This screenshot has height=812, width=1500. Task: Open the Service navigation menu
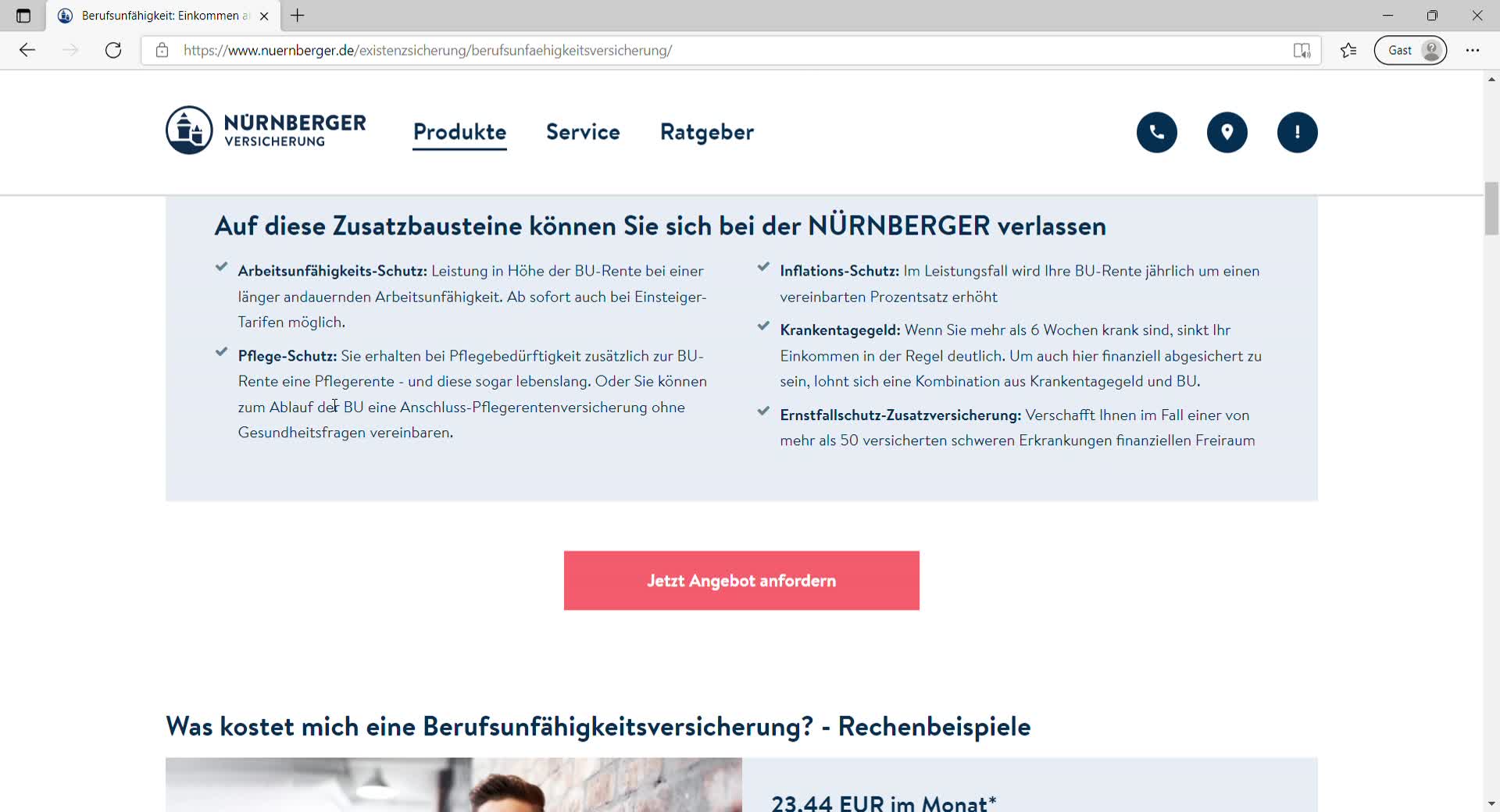coord(583,132)
